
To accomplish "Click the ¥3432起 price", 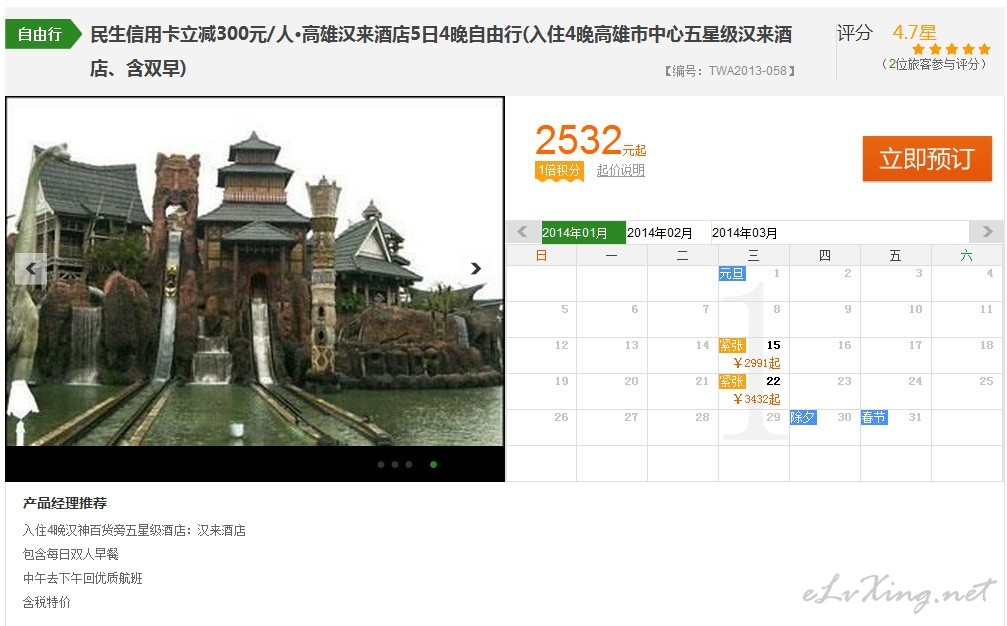I will click(x=757, y=399).
